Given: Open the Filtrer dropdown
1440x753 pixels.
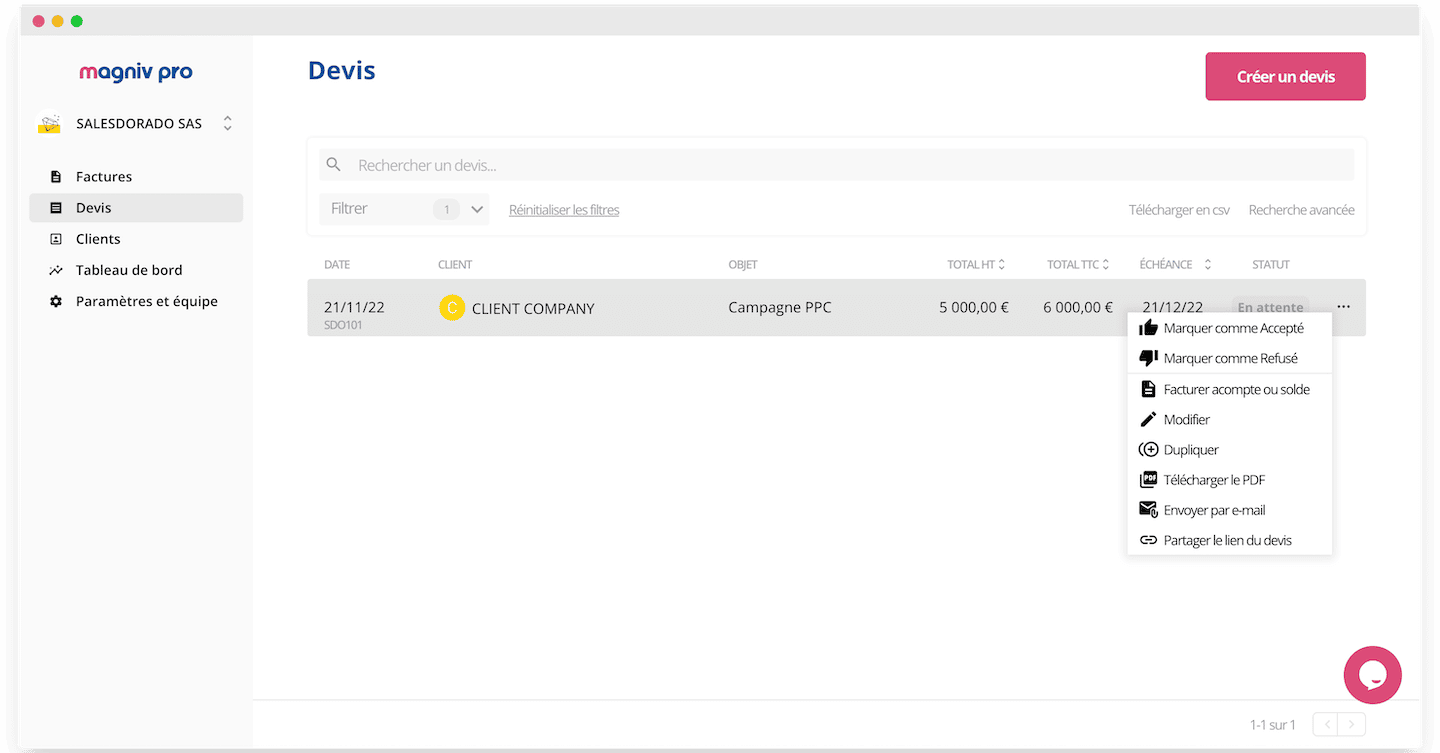Looking at the screenshot, I should pyautogui.click(x=404, y=209).
